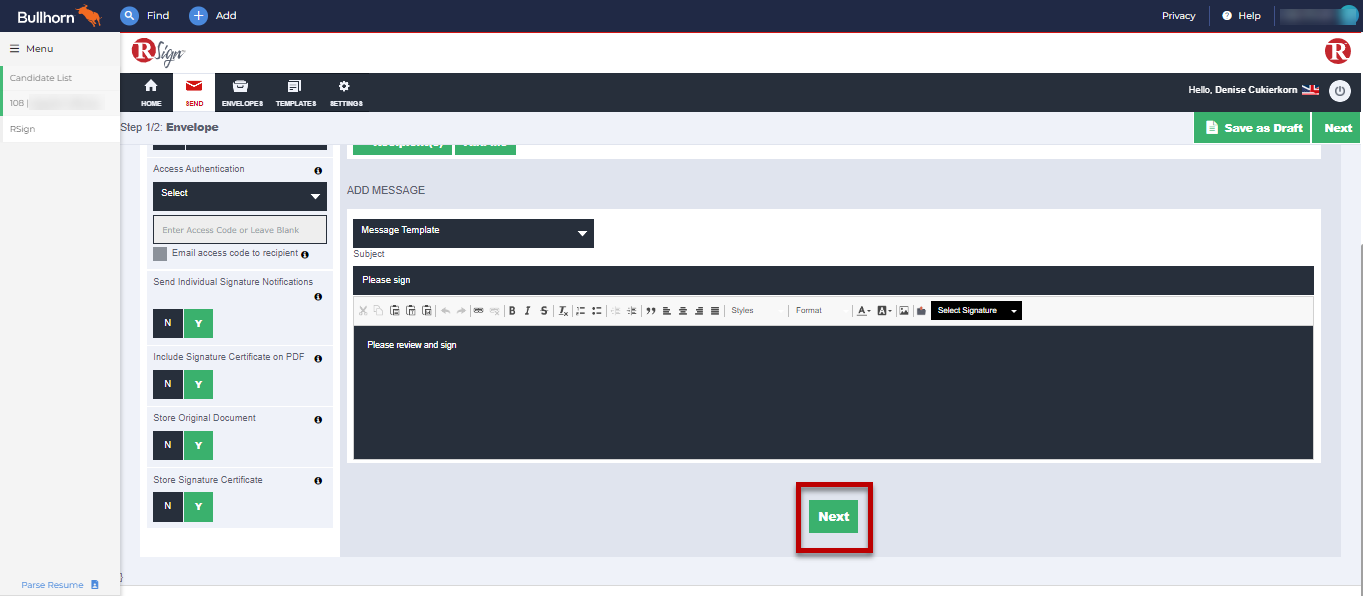Click the power logout icon
This screenshot has width=1363, height=596.
1340,91
